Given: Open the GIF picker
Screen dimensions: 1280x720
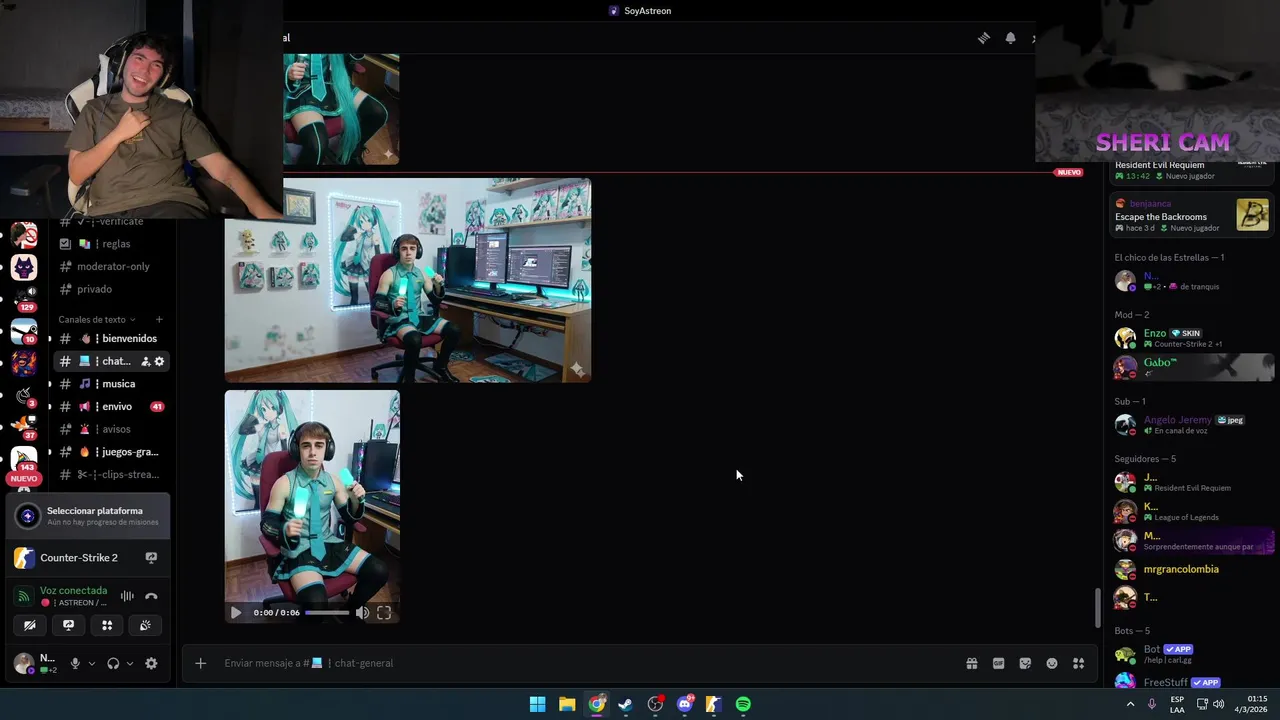Looking at the screenshot, I should tap(998, 663).
